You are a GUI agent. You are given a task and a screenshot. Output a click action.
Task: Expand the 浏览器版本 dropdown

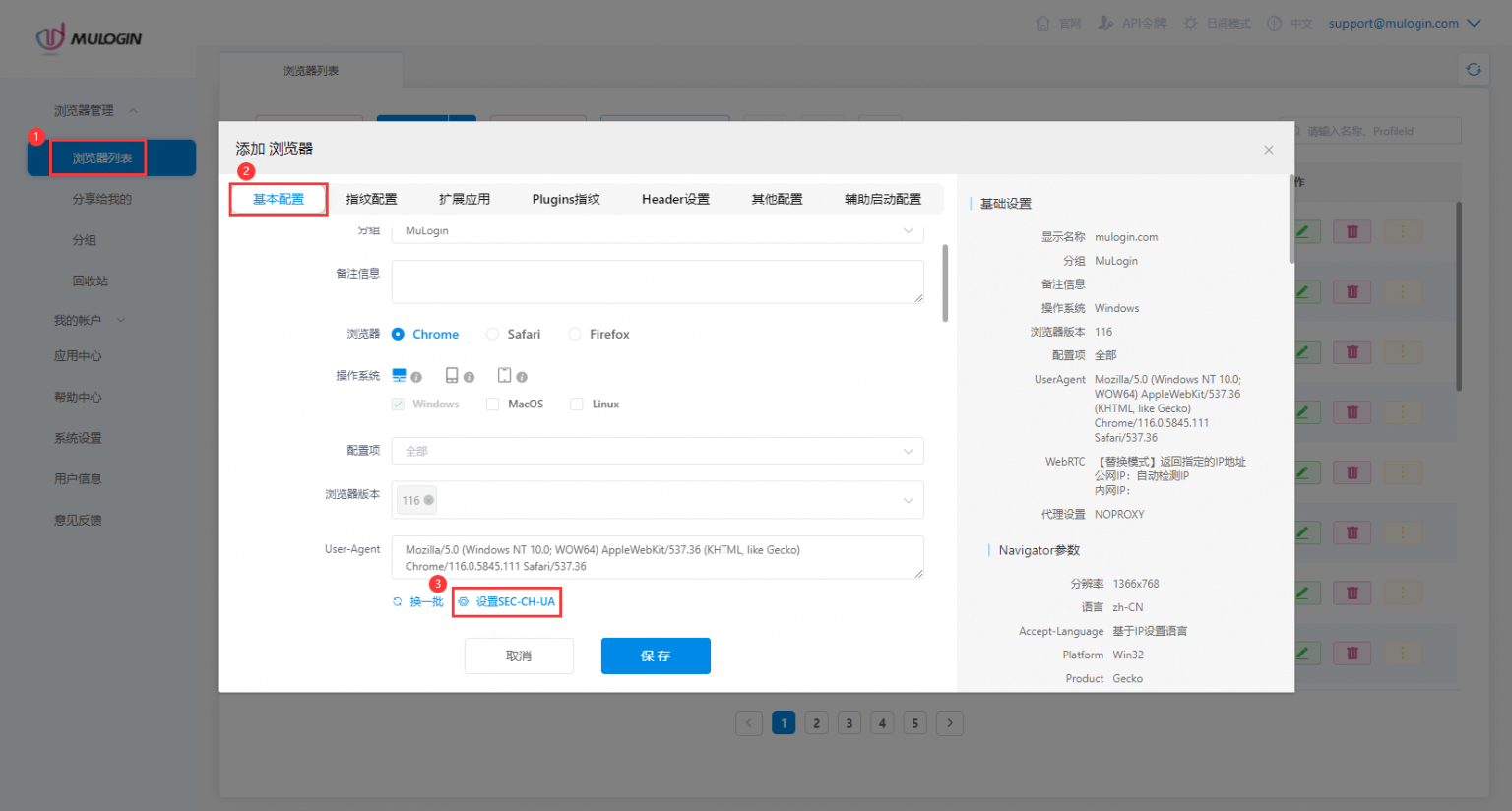(x=907, y=500)
